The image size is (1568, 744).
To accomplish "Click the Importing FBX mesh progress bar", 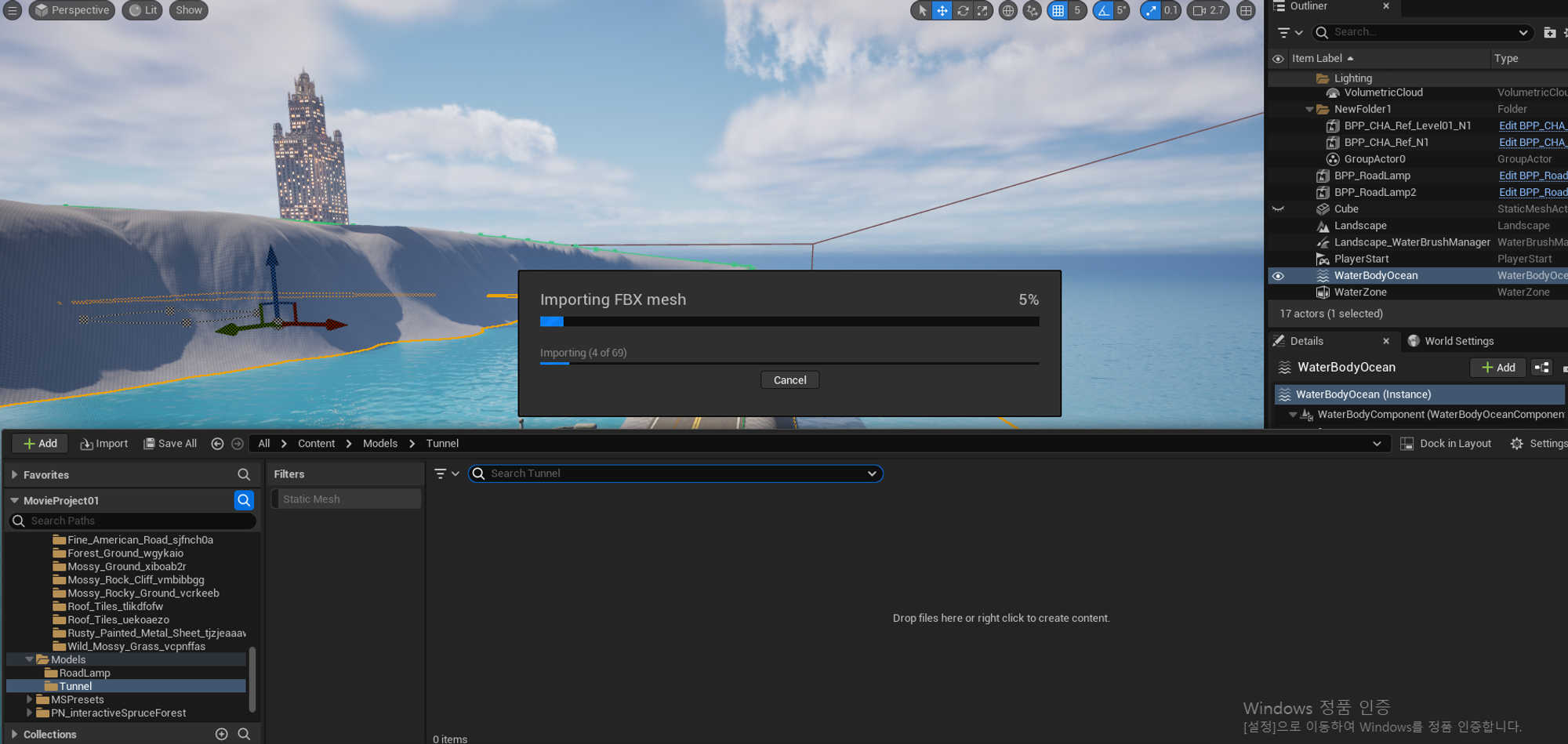I will click(x=789, y=321).
